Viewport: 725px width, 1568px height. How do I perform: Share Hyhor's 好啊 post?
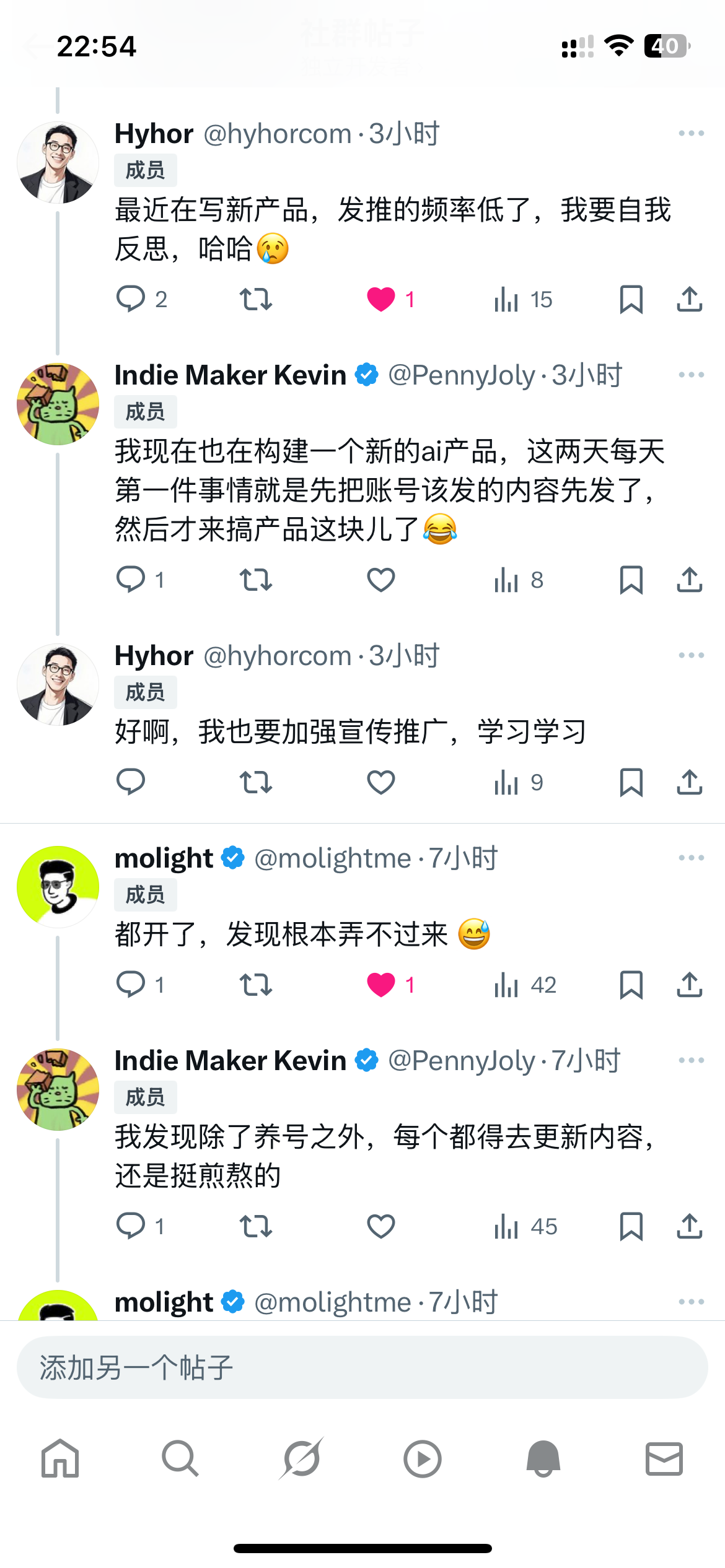[689, 782]
